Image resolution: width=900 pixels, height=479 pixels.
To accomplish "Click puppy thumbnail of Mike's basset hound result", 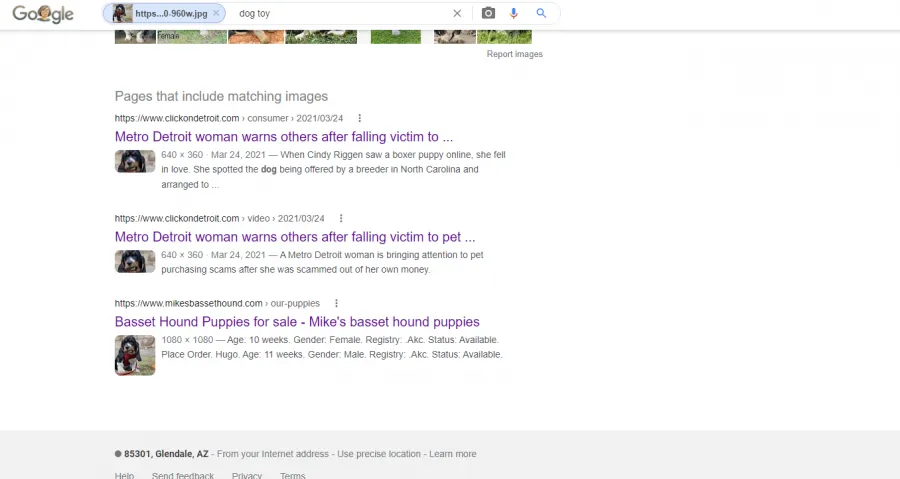I will (135, 356).
